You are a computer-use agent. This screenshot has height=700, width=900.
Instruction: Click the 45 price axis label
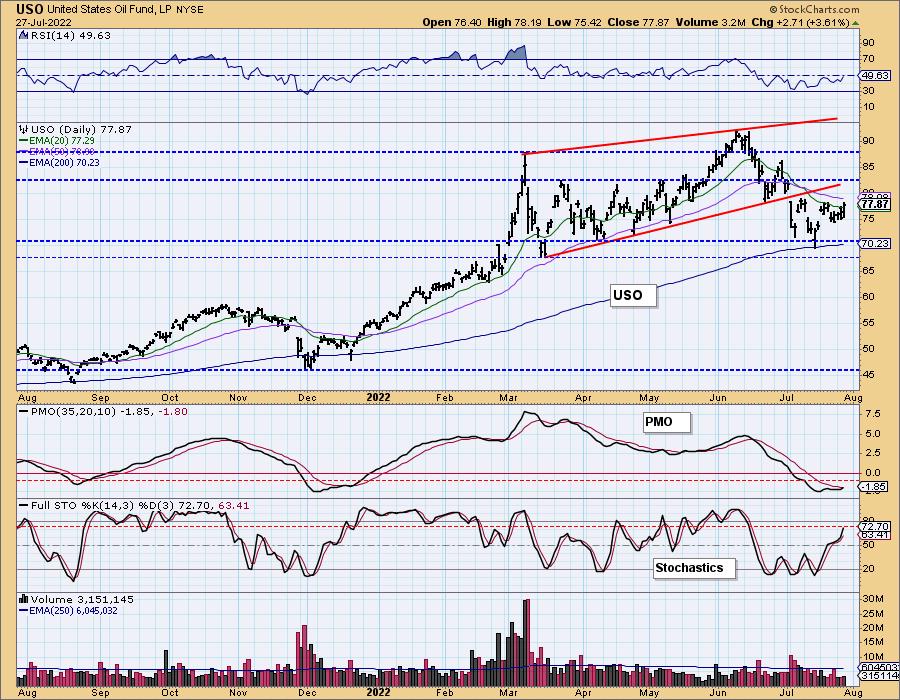point(868,375)
